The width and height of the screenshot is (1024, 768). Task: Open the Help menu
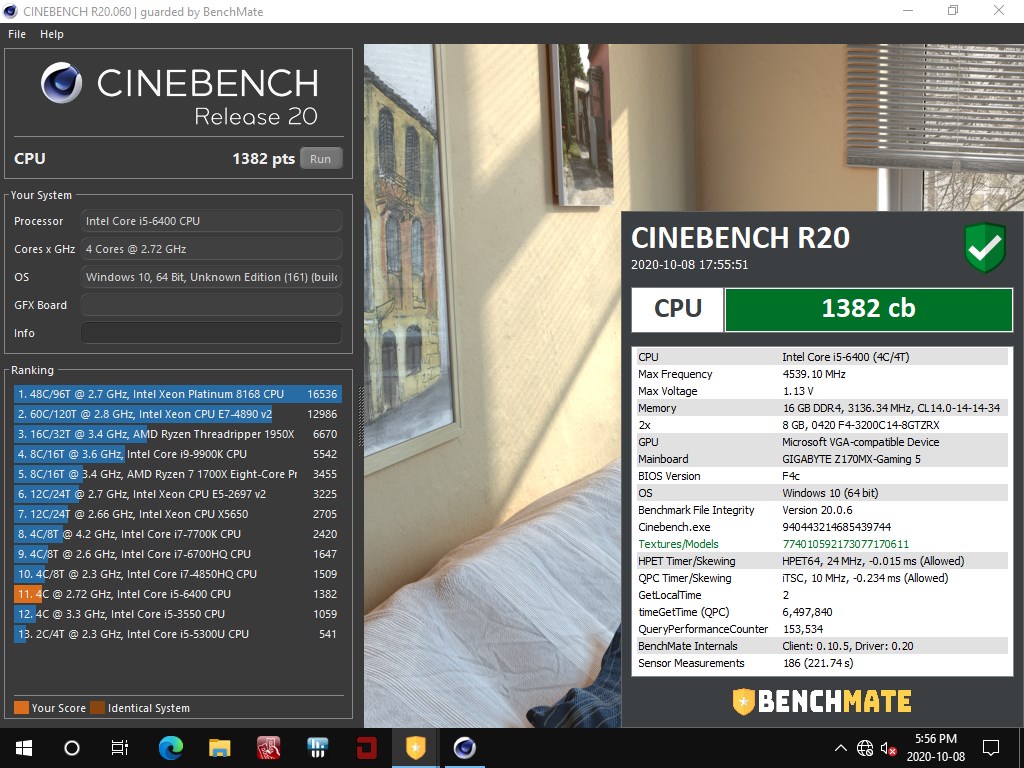52,34
